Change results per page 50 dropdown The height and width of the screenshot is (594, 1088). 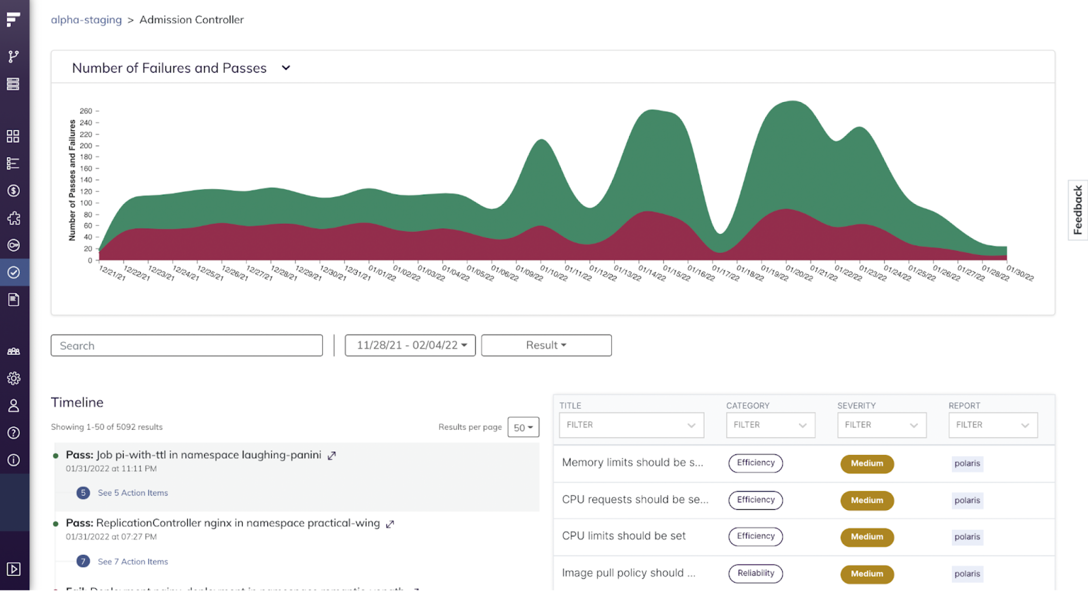523,427
